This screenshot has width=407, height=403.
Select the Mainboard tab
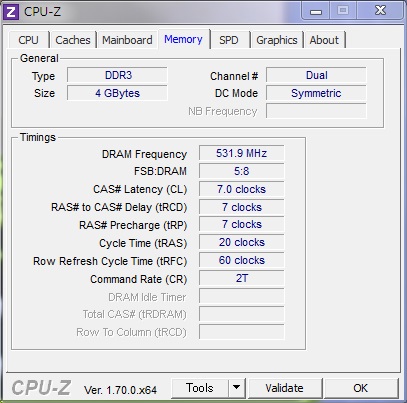(x=127, y=40)
